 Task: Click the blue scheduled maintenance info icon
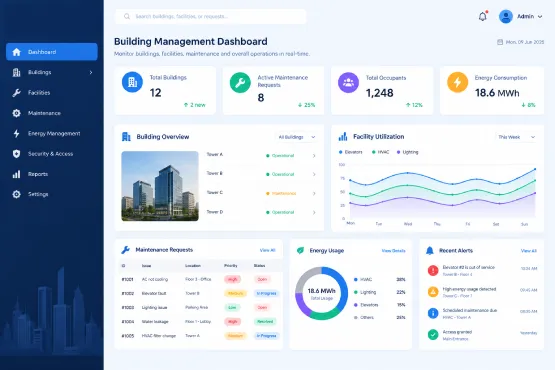433,313
